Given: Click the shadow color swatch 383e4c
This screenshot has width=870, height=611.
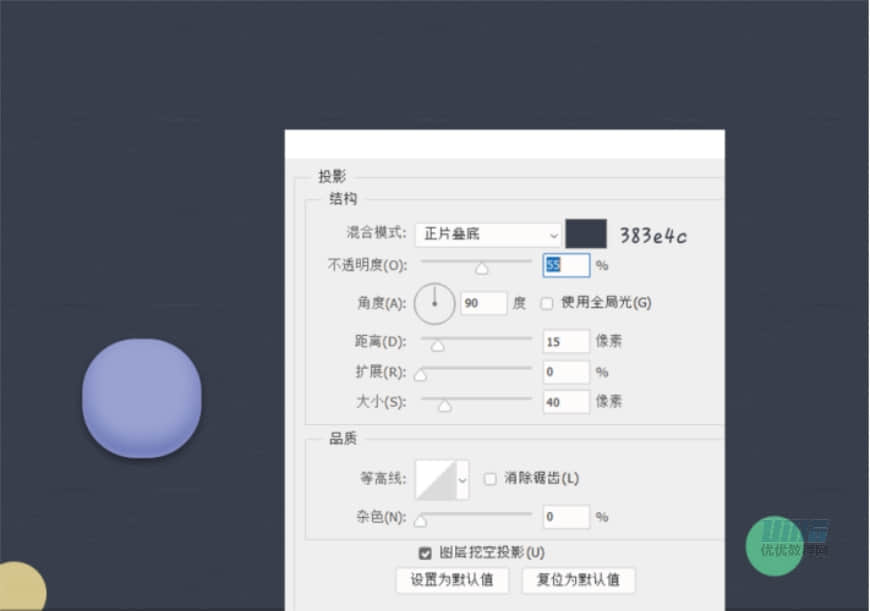Looking at the screenshot, I should pos(586,233).
